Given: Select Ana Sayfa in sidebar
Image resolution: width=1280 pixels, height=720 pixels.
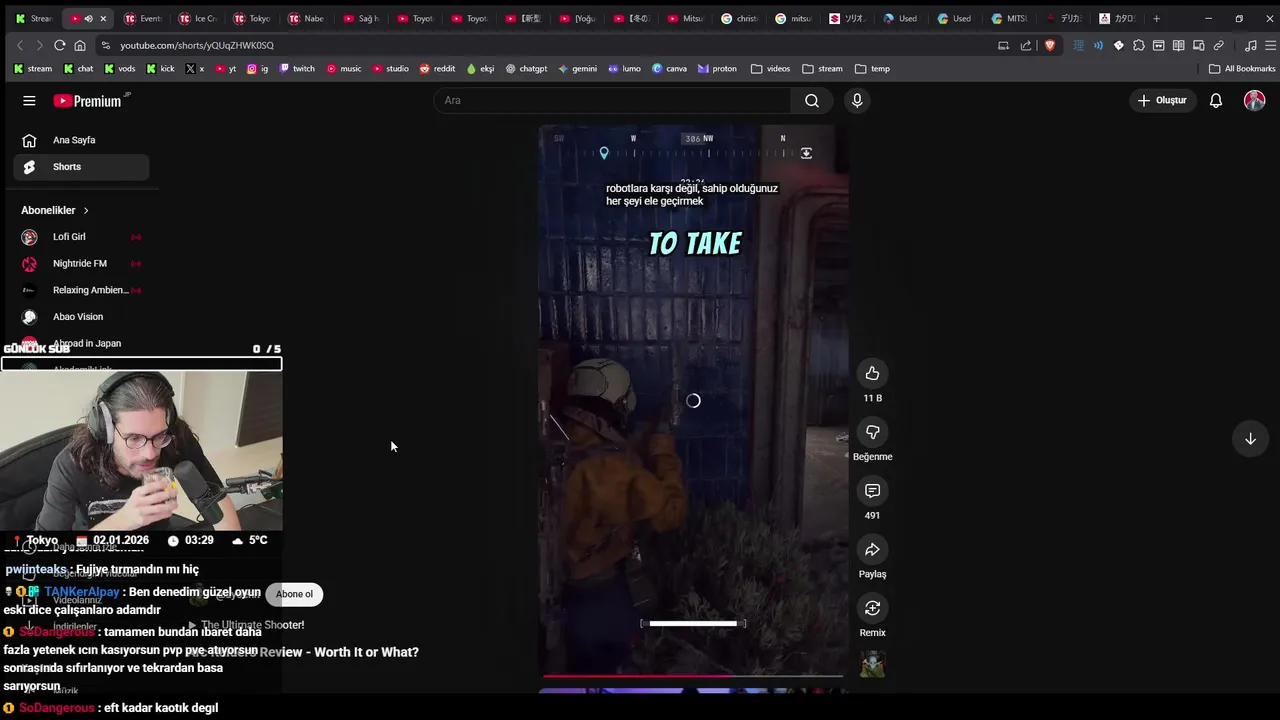Looking at the screenshot, I should click(x=81, y=140).
